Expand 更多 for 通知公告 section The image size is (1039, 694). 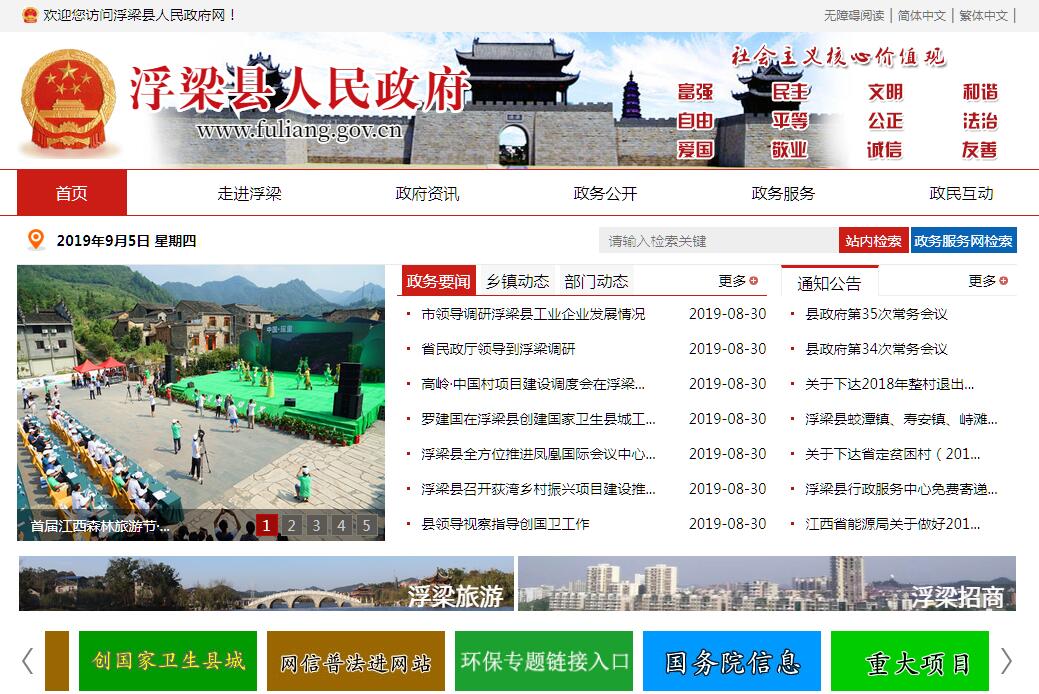pos(988,281)
